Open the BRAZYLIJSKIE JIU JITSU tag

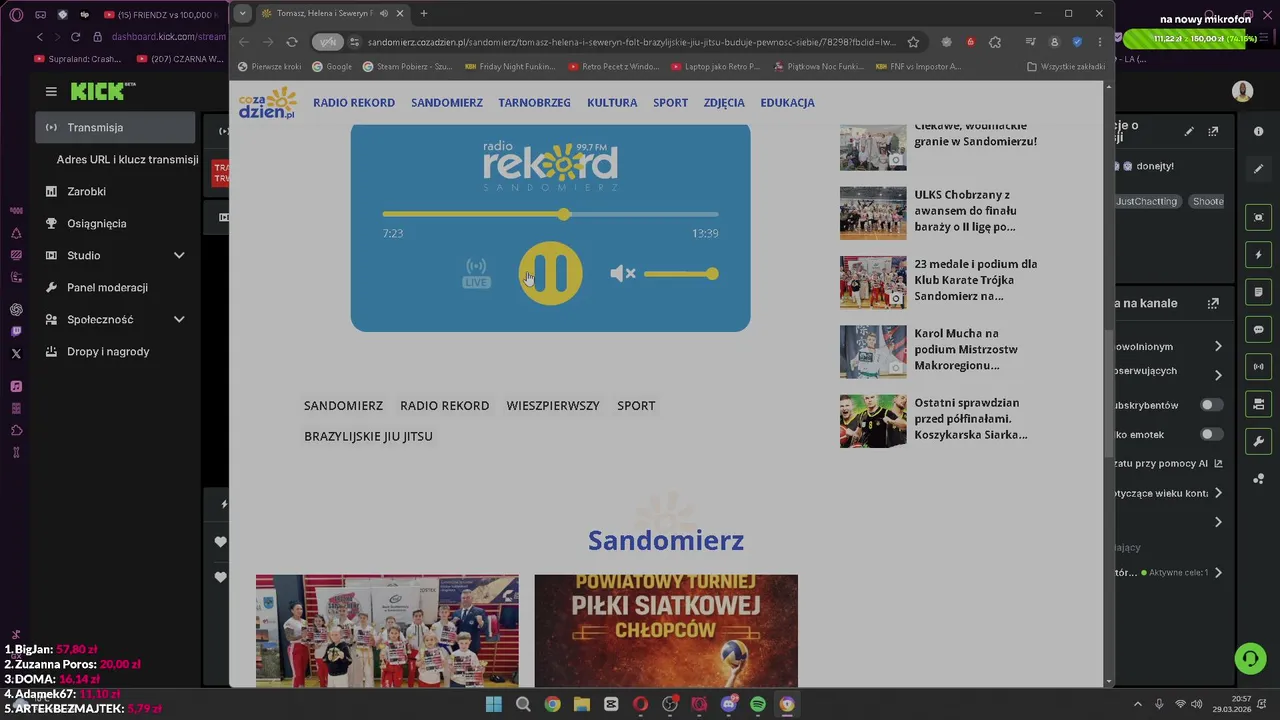tap(368, 436)
